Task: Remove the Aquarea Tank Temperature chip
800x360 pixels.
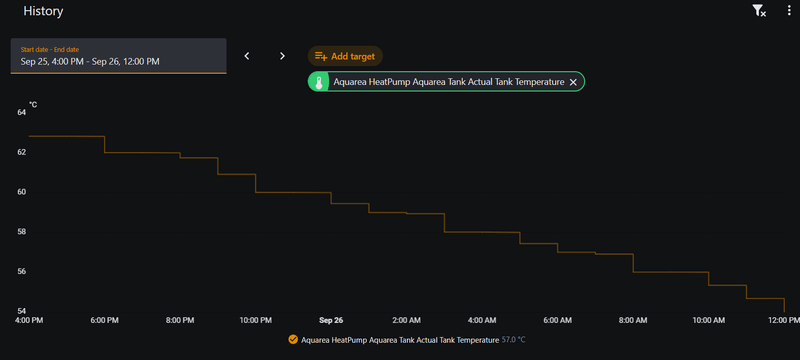Action: (573, 82)
